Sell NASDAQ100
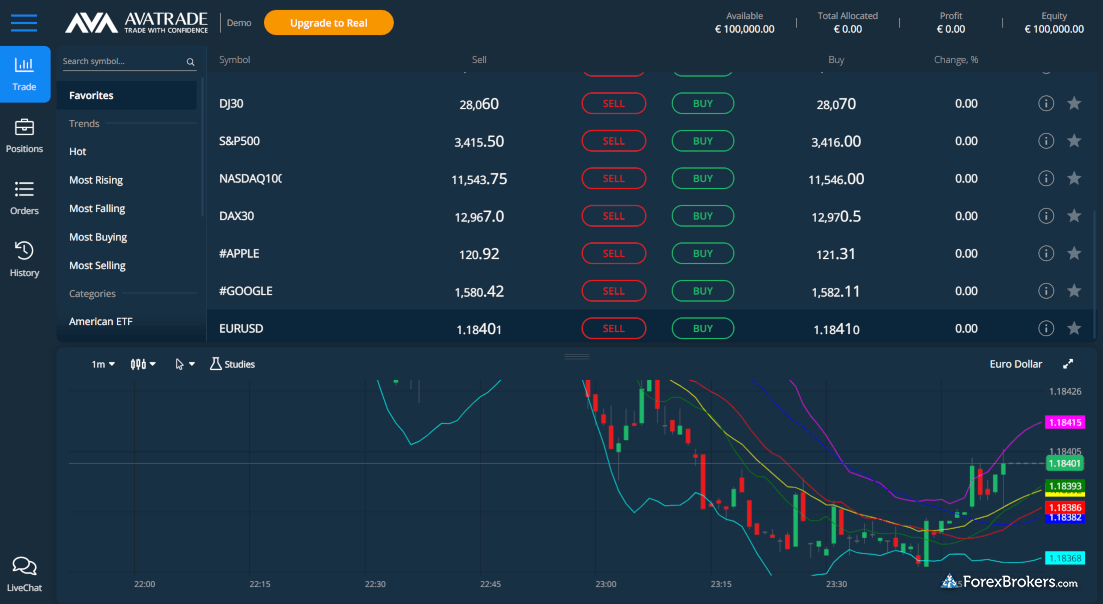Viewport: 1103px width, 604px height. coord(613,178)
